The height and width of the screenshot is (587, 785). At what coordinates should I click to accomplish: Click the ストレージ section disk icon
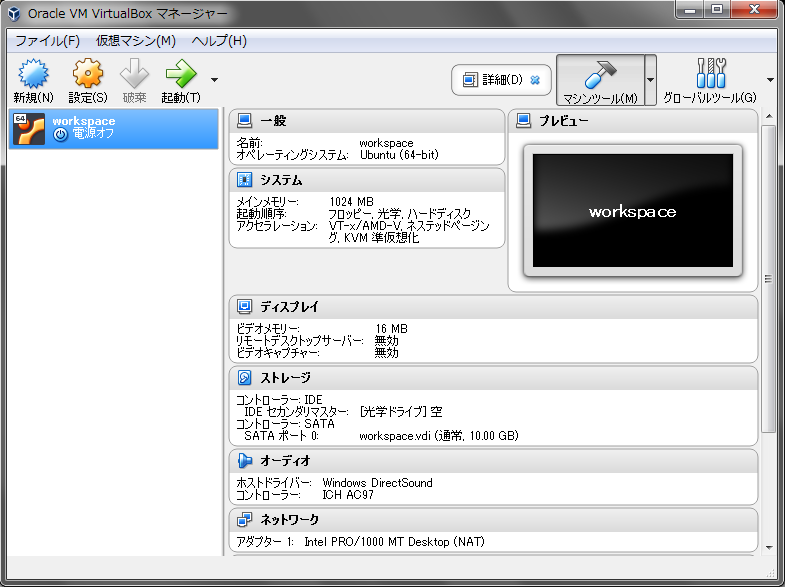(x=244, y=377)
